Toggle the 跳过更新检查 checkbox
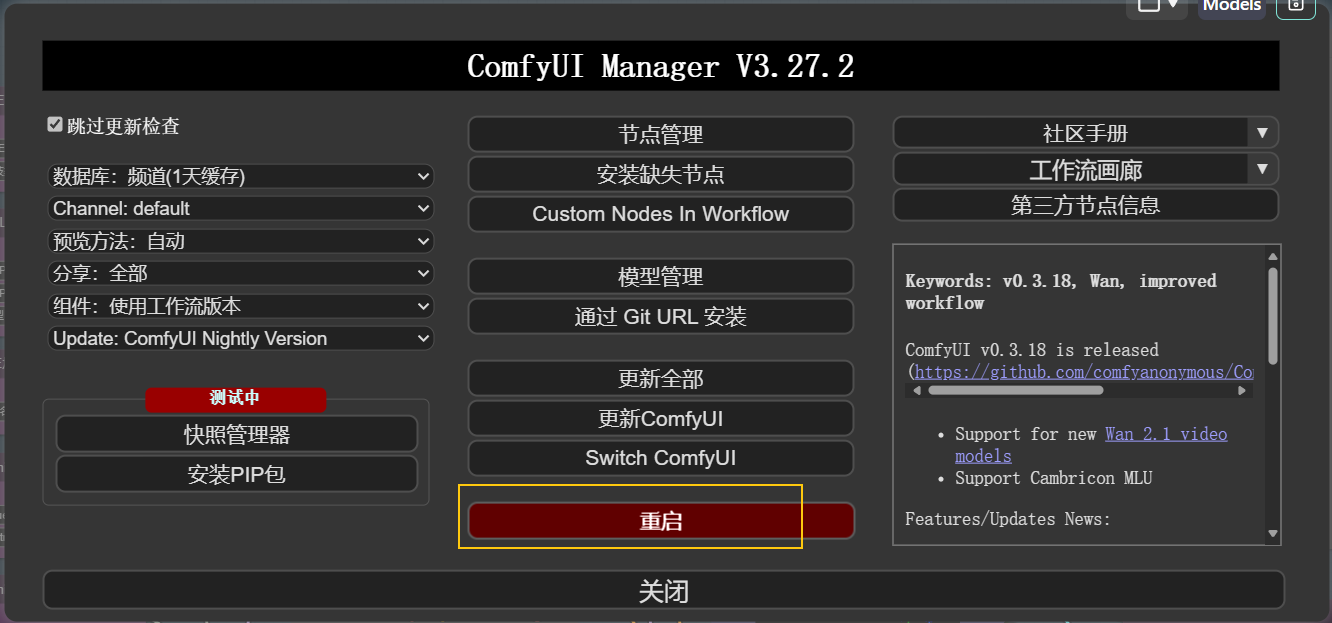1332x623 pixels. (x=55, y=125)
